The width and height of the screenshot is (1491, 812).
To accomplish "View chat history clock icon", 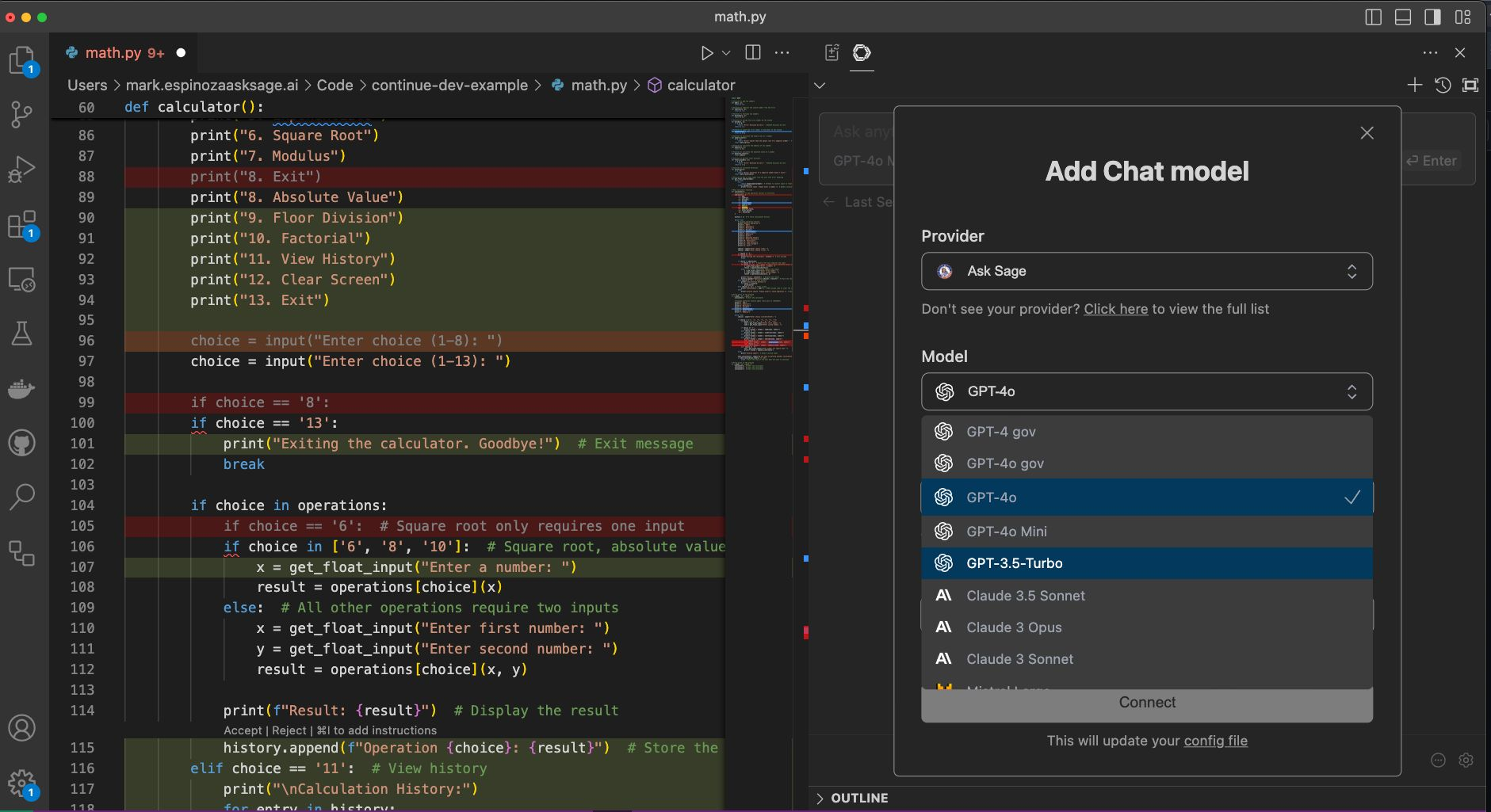I will [1443, 85].
